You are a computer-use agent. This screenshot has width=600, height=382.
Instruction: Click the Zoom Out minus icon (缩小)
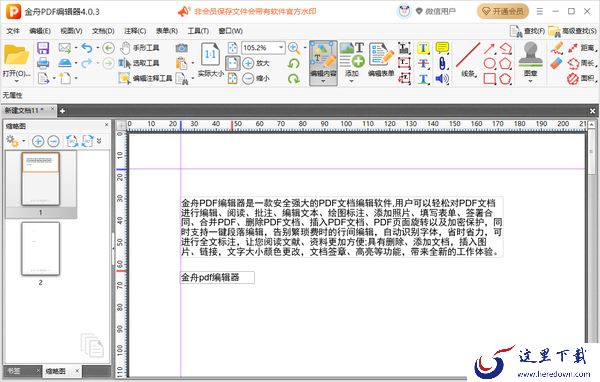pyautogui.click(x=248, y=78)
